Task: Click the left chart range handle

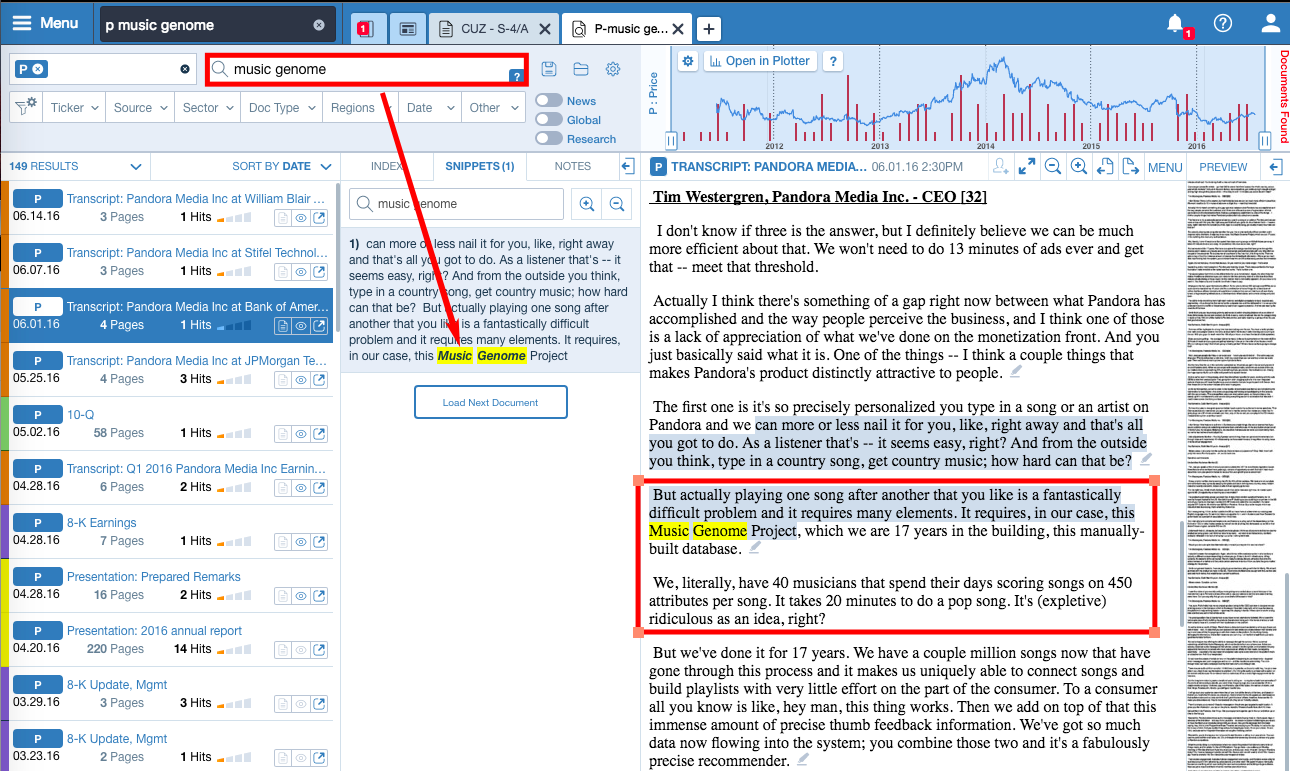Action: point(670,141)
